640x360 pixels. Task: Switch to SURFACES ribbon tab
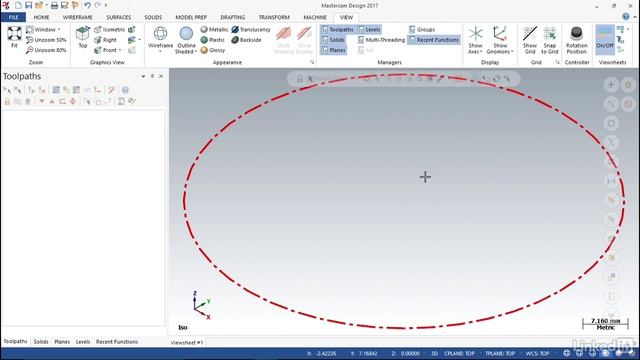[x=119, y=17]
